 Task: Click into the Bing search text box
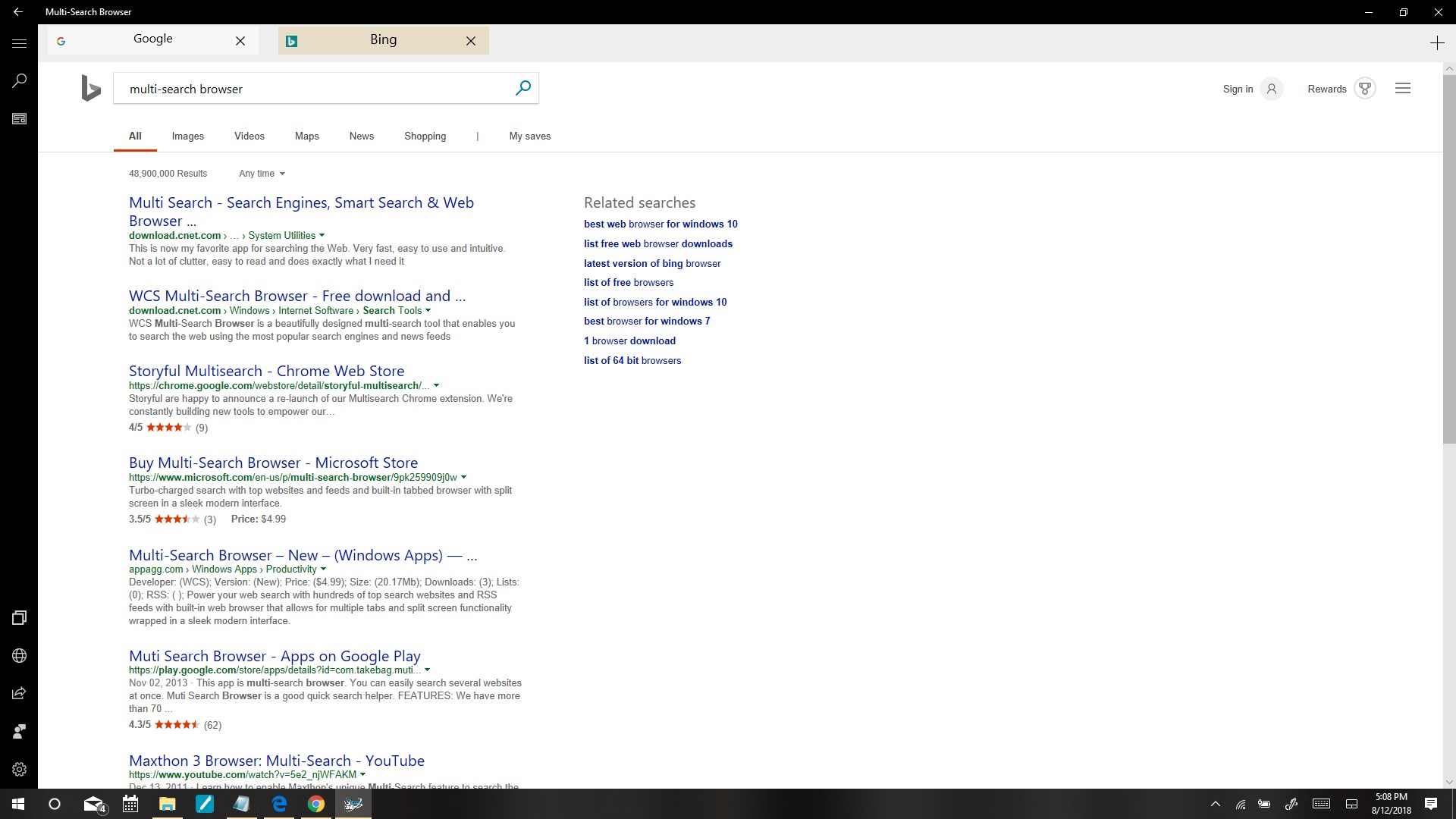pyautogui.click(x=318, y=89)
